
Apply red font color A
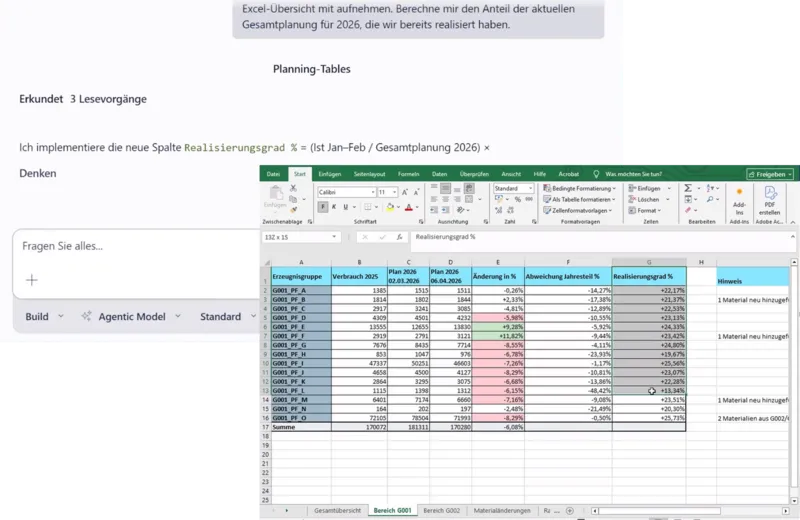point(409,207)
